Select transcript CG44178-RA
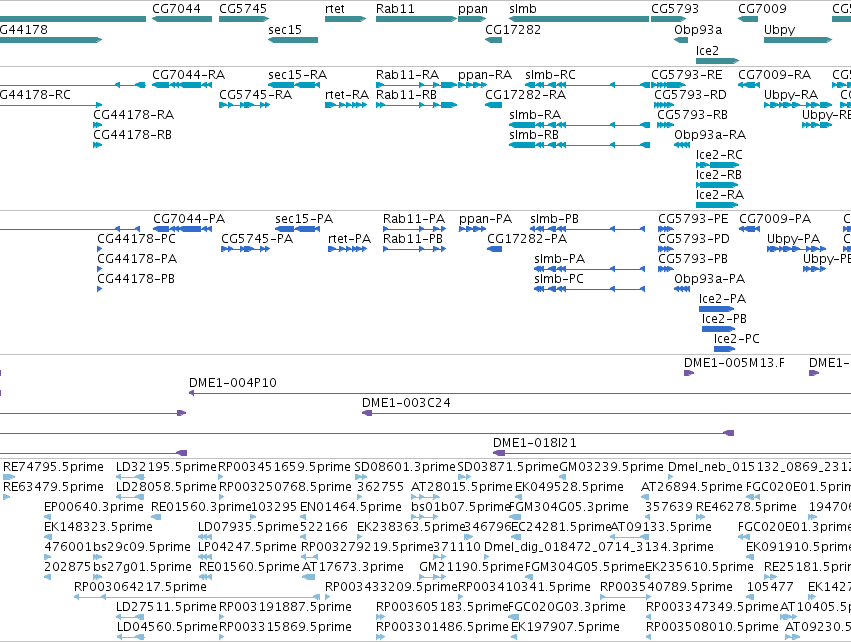The height and width of the screenshot is (642, 851). [134, 115]
